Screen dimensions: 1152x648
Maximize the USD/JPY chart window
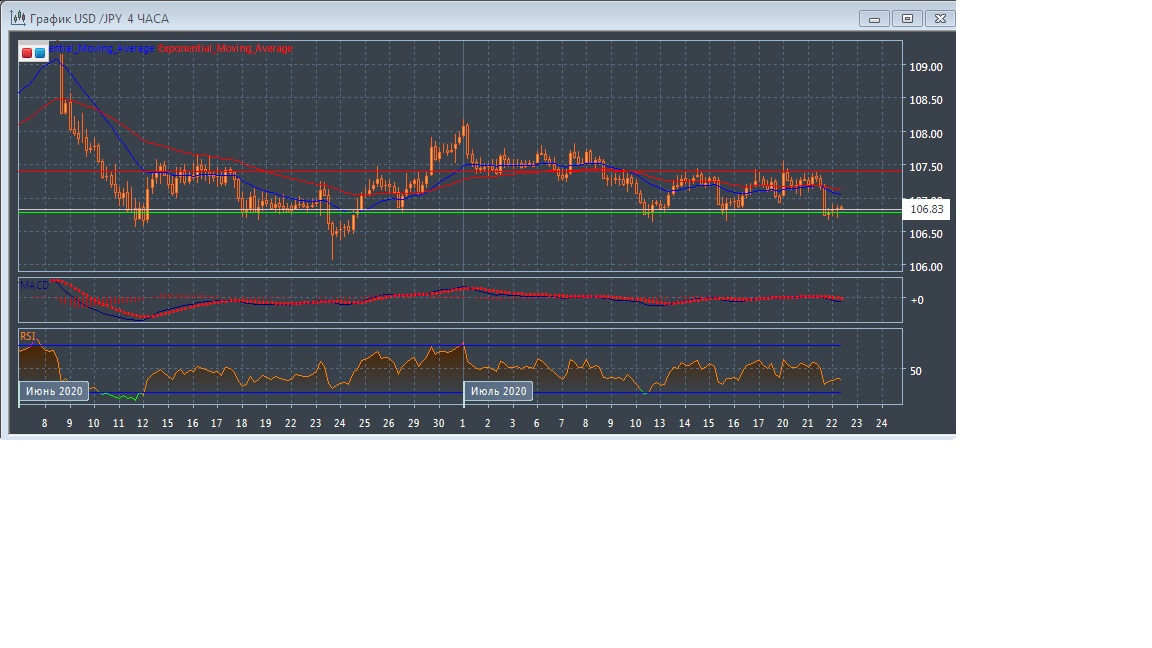tap(907, 18)
